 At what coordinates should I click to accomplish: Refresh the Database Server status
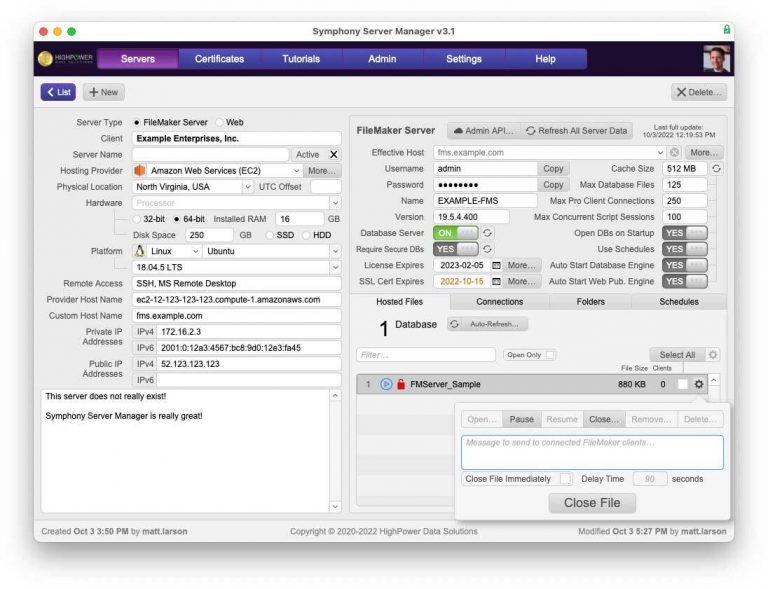(487, 233)
